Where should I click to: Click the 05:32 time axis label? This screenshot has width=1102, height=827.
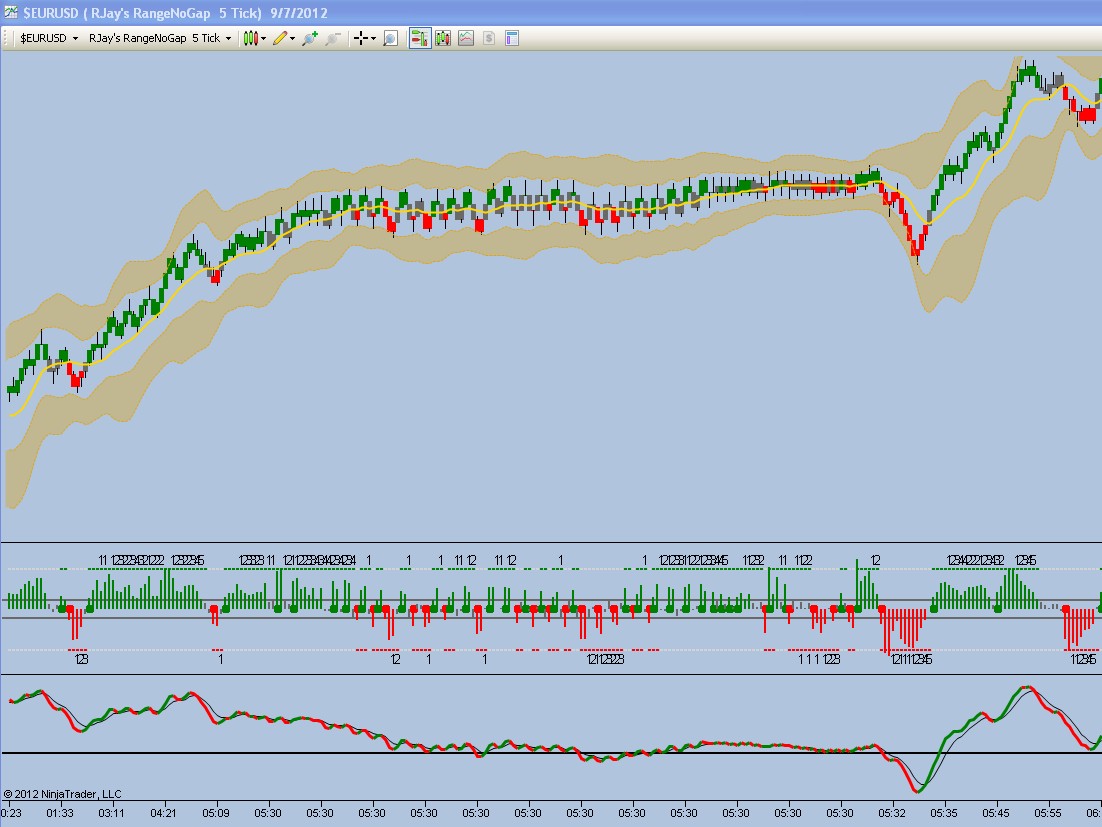point(892,813)
